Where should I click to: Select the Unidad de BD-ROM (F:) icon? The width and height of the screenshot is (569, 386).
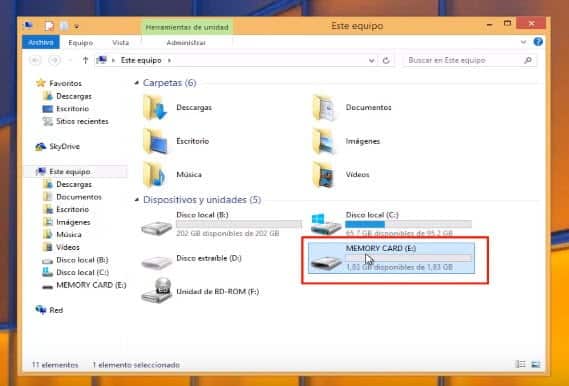pos(156,291)
